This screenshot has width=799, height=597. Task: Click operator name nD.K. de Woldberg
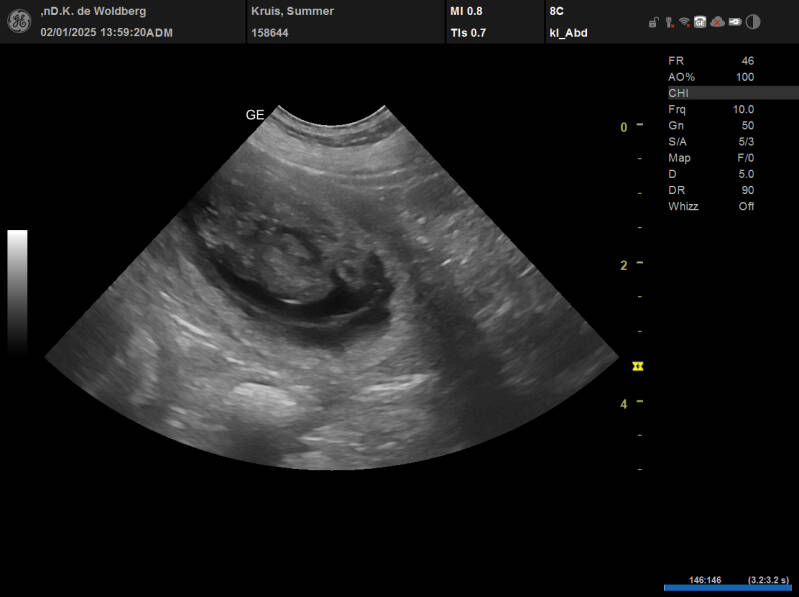tap(93, 11)
